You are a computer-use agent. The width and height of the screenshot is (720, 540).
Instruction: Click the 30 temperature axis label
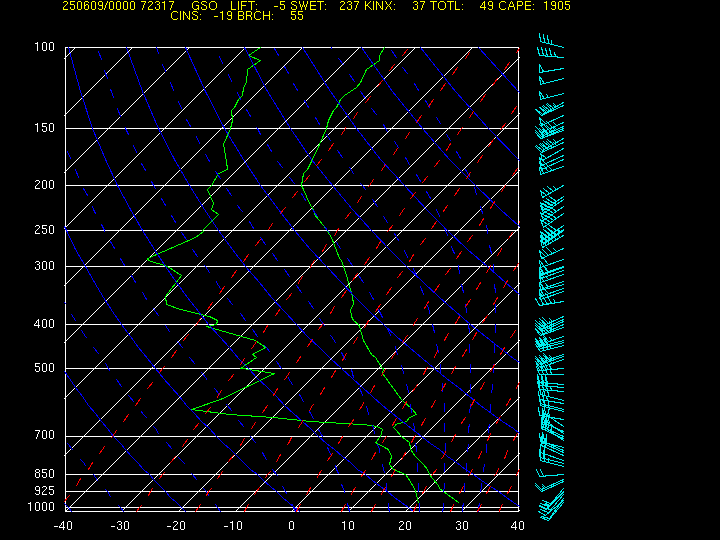pyautogui.click(x=461, y=526)
